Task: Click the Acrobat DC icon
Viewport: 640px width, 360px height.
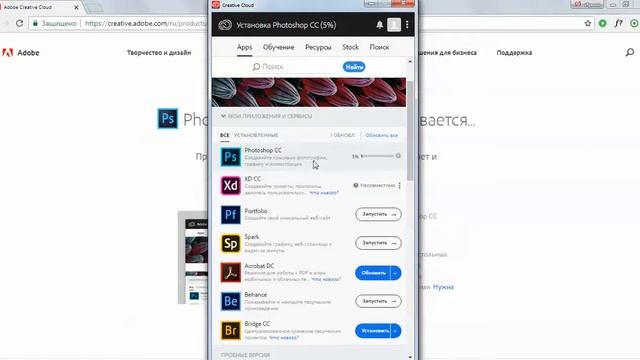Action: 231,273
